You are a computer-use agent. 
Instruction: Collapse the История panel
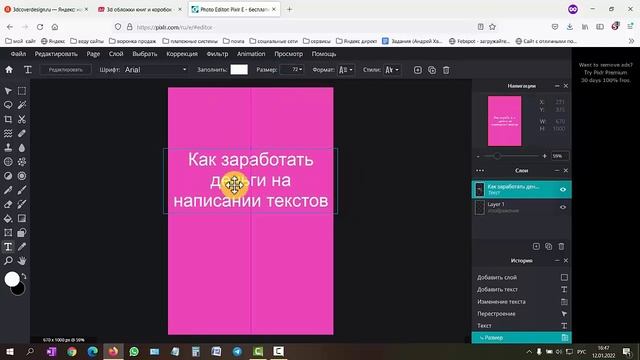(557, 260)
